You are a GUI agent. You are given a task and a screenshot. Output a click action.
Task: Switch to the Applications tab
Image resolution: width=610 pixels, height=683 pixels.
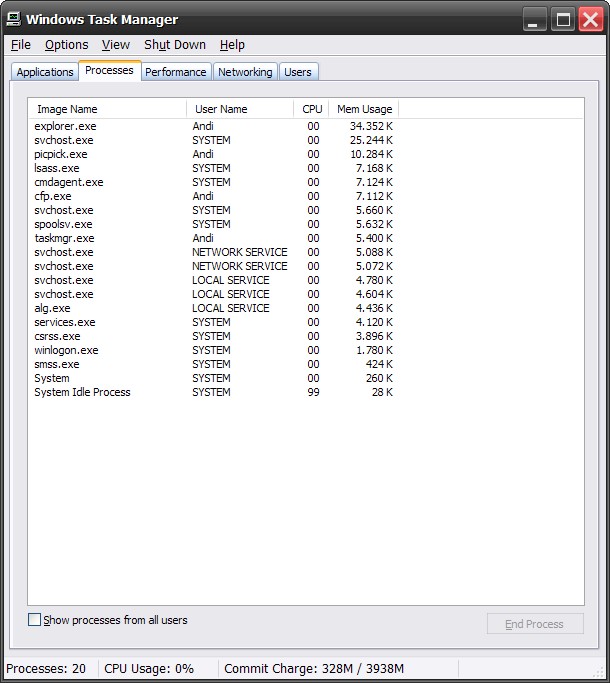pyautogui.click(x=45, y=72)
